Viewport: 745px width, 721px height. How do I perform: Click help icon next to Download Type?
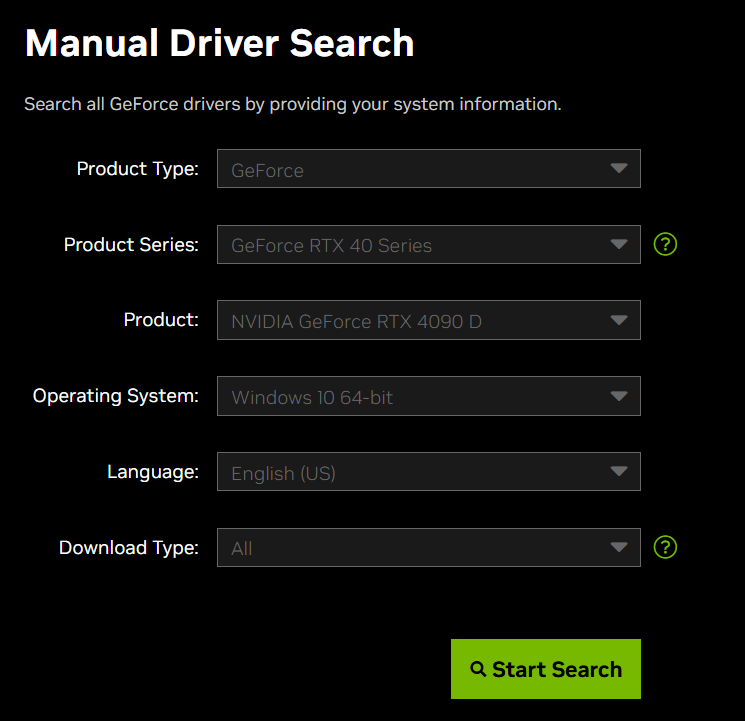coord(665,547)
